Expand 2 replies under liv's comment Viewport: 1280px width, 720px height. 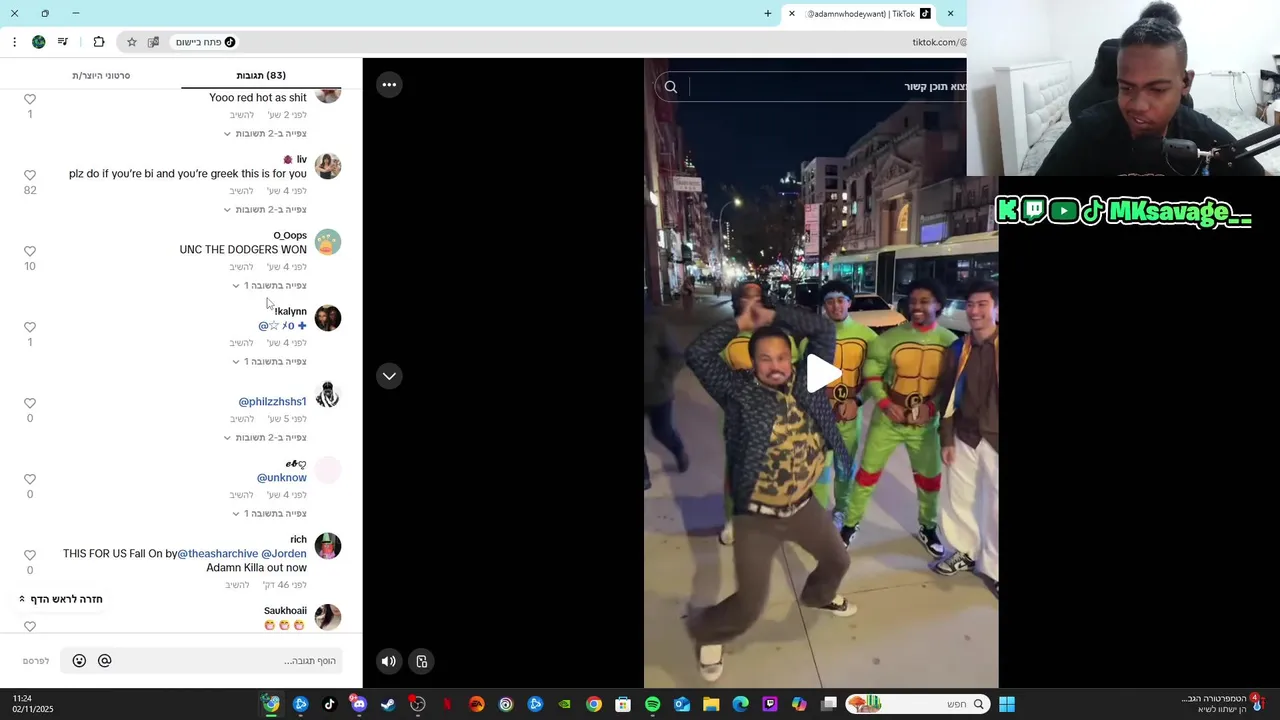(265, 210)
